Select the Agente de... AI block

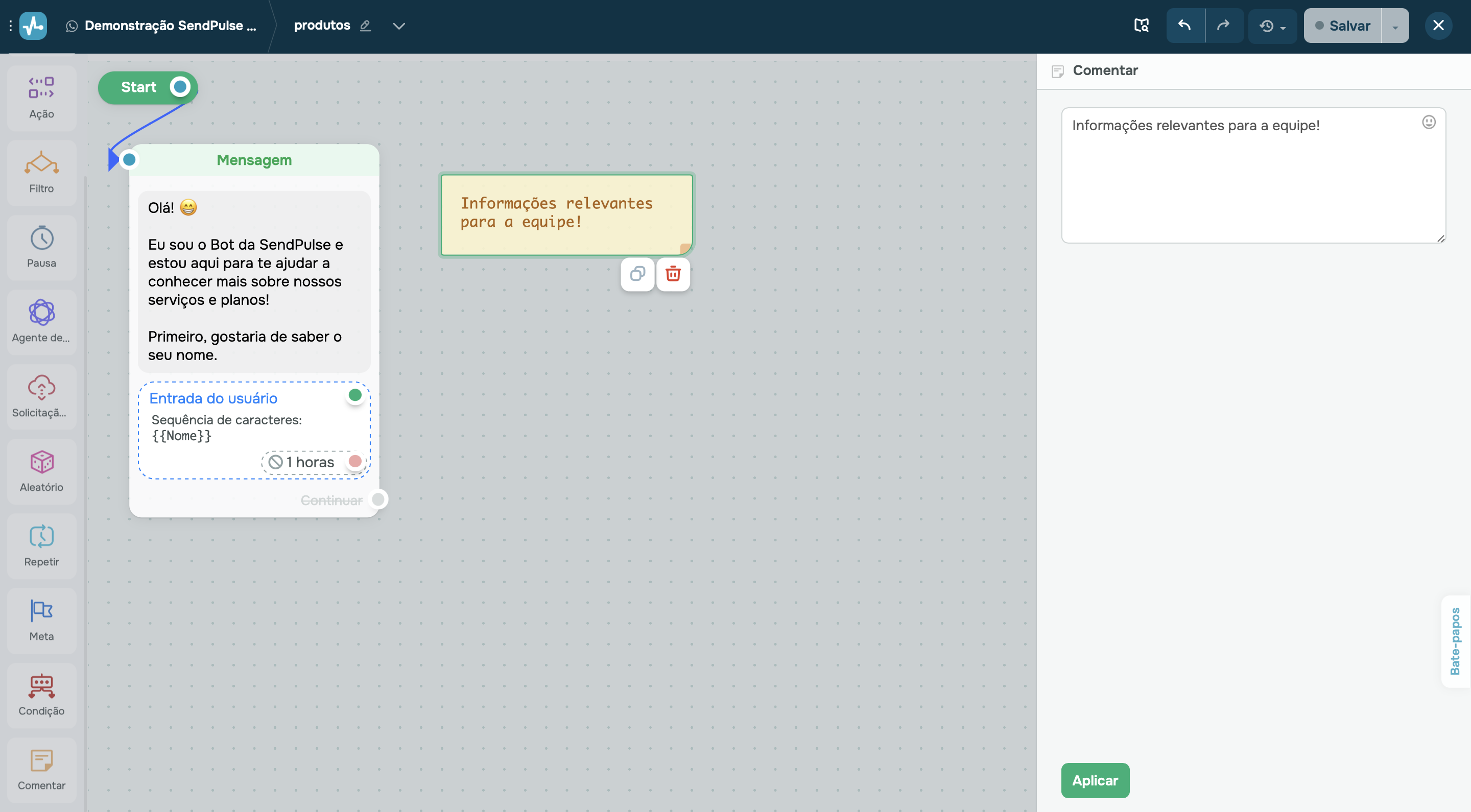pos(41,322)
